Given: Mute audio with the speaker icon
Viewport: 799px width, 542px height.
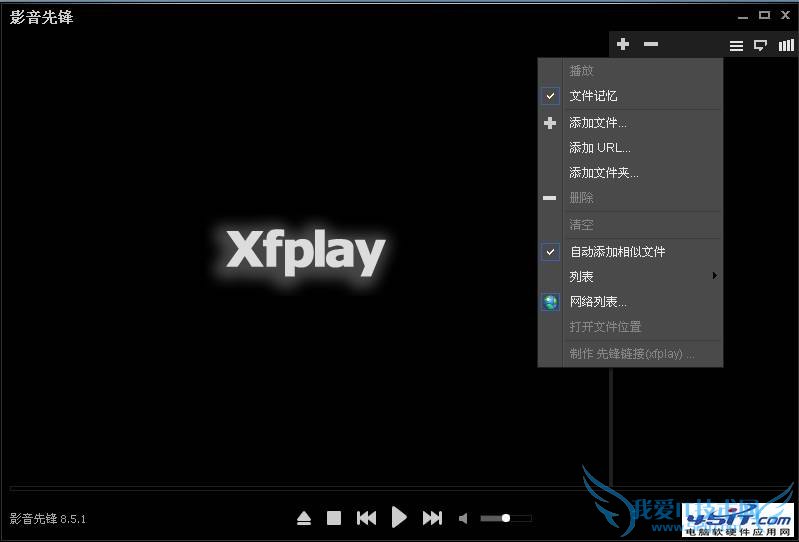Looking at the screenshot, I should tap(463, 519).
